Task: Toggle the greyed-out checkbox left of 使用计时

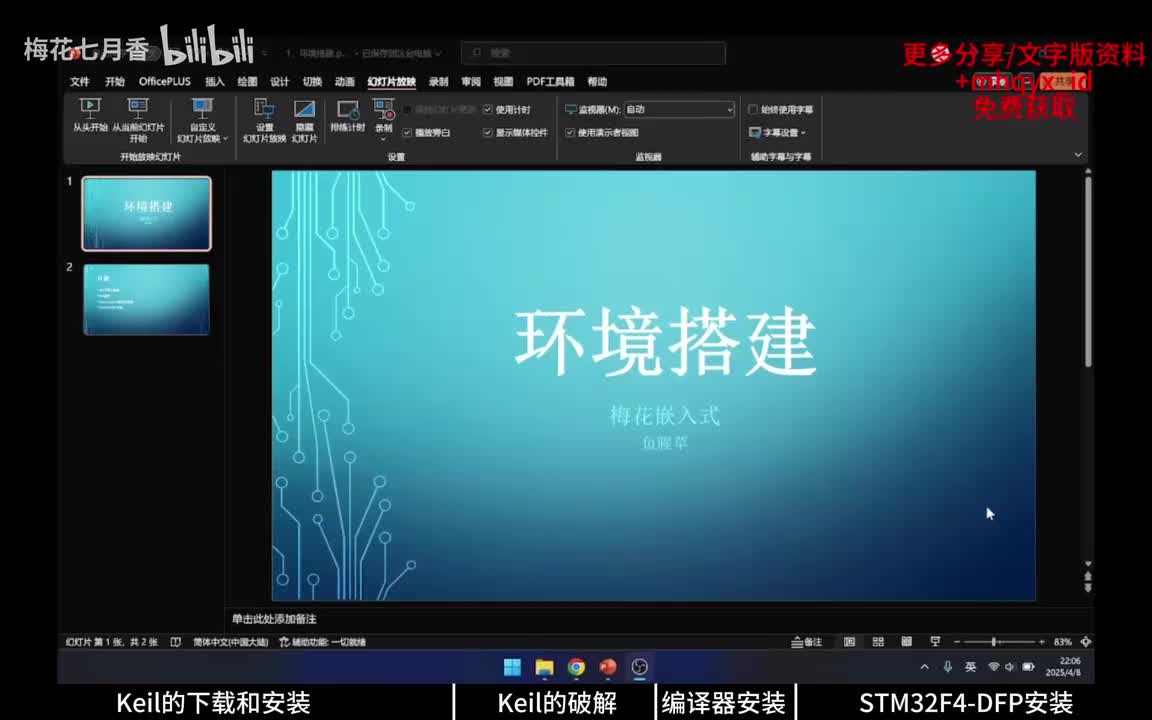Action: coord(407,109)
